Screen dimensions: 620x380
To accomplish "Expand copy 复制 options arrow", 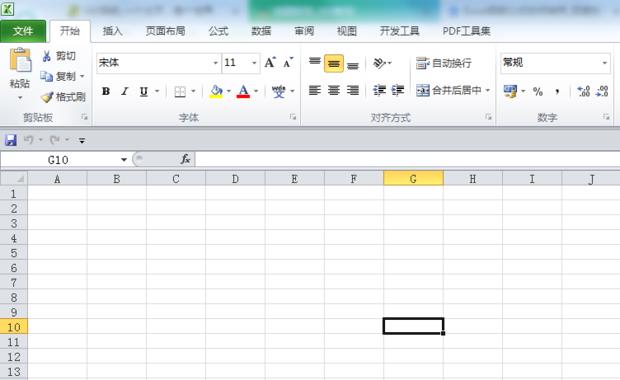I will click(x=82, y=76).
